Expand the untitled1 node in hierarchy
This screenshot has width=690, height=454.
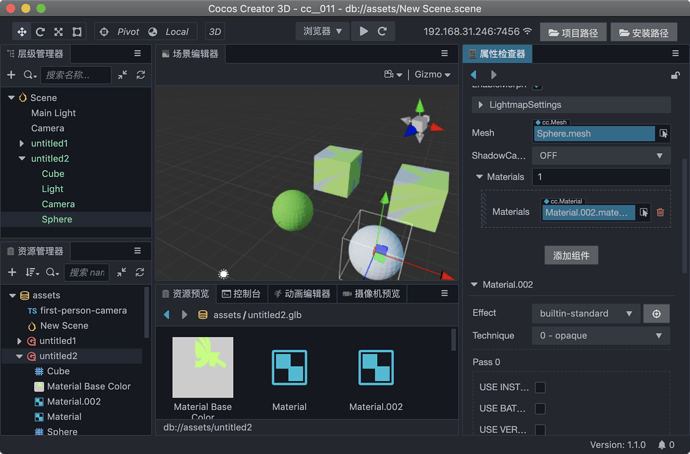(21, 144)
